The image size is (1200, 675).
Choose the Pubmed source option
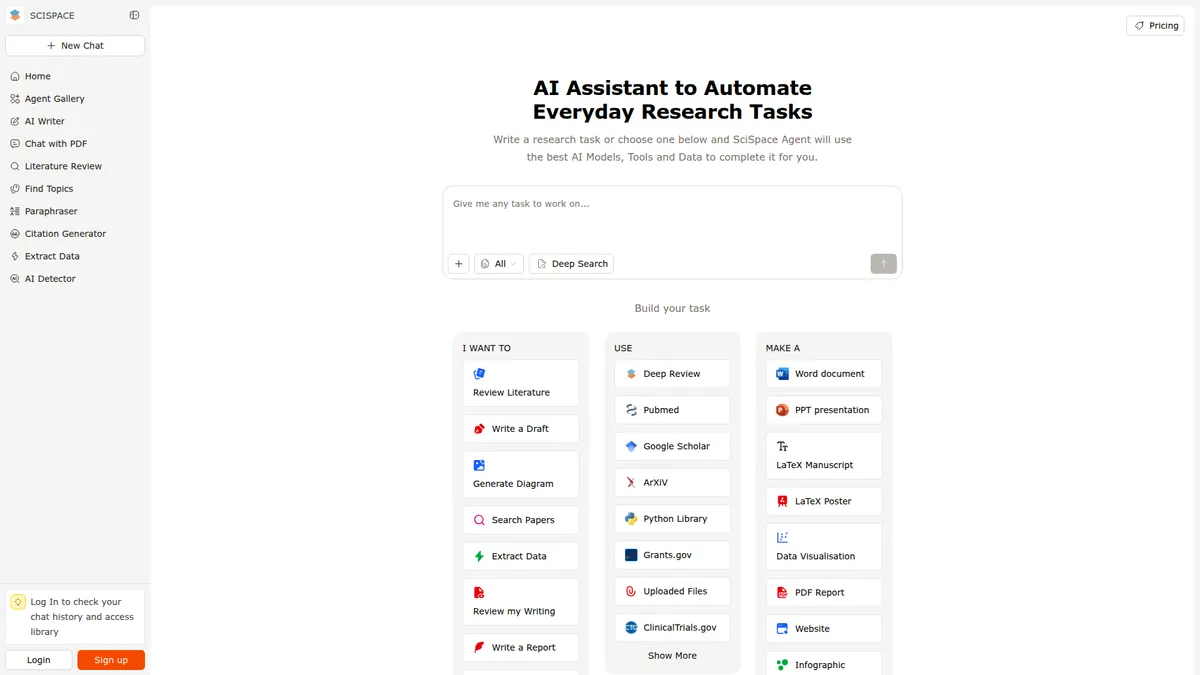[672, 410]
